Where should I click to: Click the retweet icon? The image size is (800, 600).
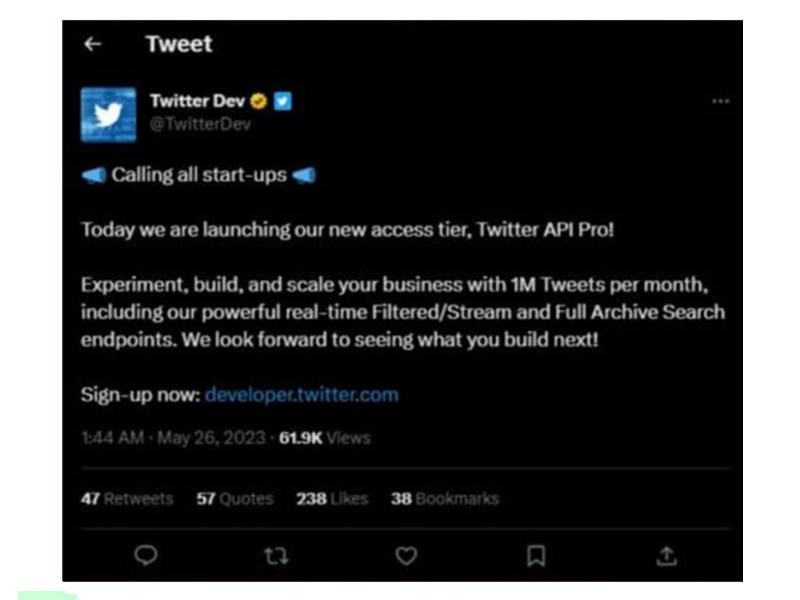pos(276,555)
